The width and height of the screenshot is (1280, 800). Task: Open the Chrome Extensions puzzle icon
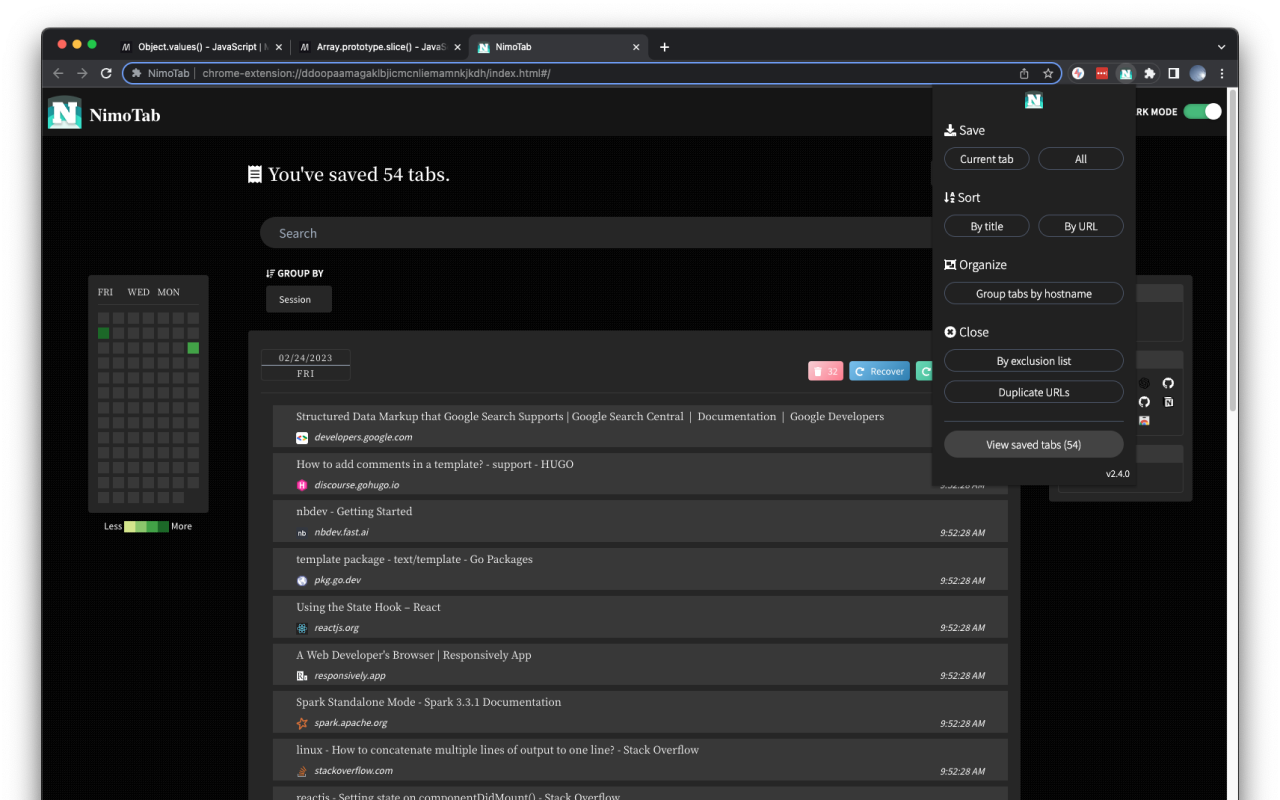(1150, 73)
